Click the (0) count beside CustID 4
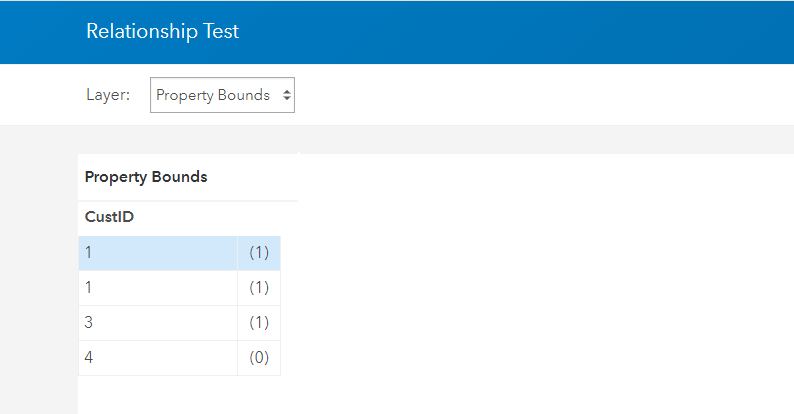Viewport: 794px width, 414px height. click(x=259, y=358)
